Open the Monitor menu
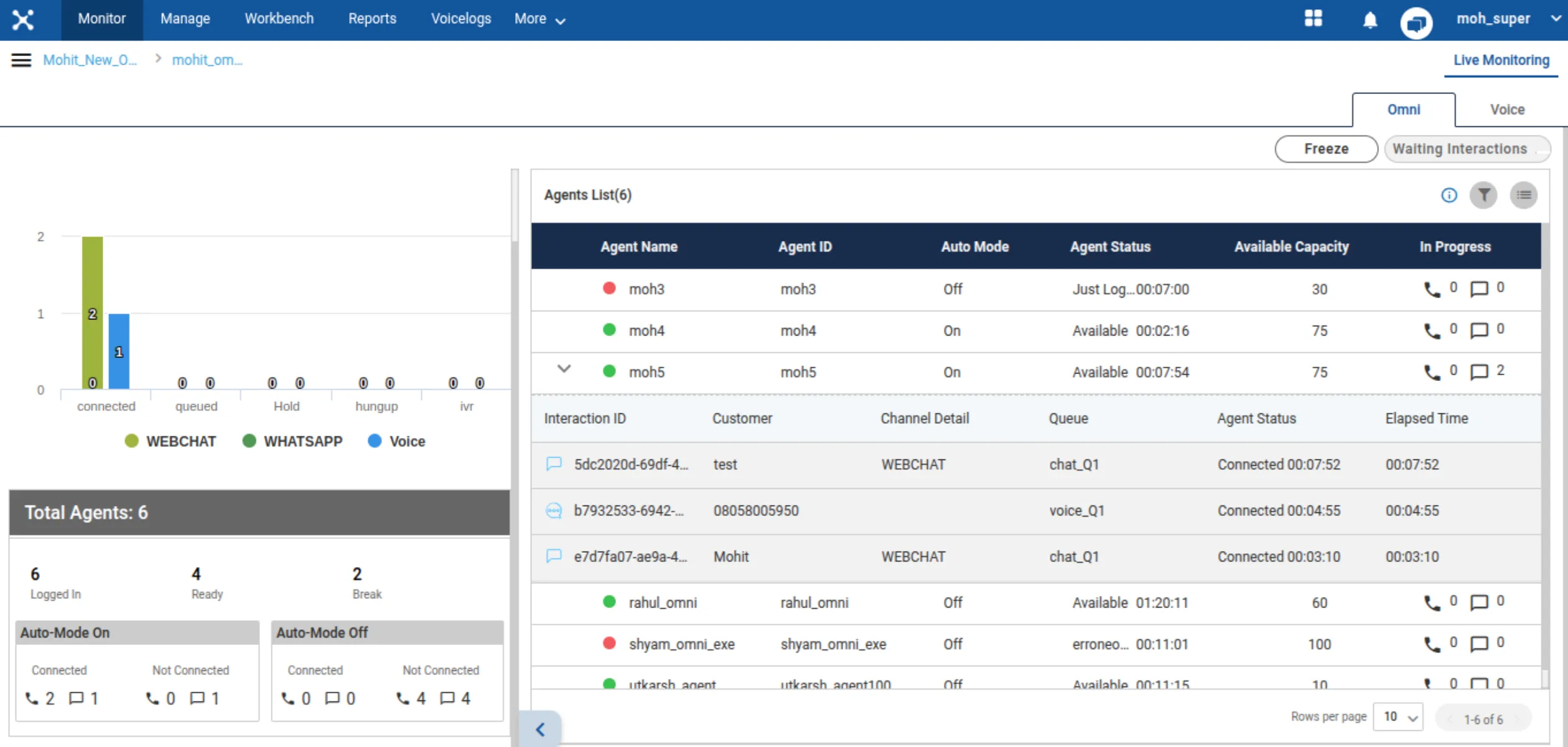Image resolution: width=1568 pixels, height=747 pixels. point(102,19)
